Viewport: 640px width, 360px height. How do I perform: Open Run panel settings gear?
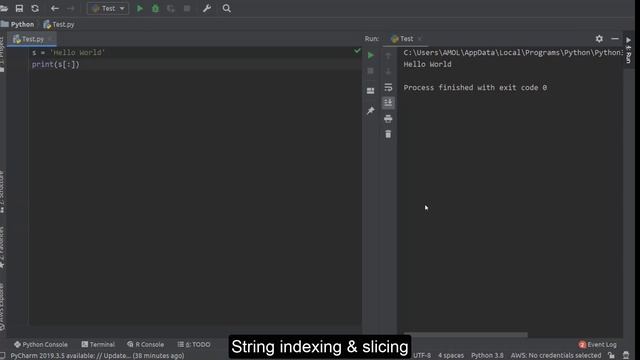click(599, 39)
